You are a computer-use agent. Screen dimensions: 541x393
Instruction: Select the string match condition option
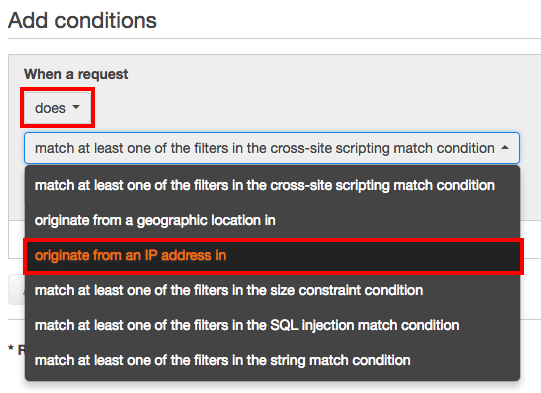pyautogui.click(x=273, y=361)
